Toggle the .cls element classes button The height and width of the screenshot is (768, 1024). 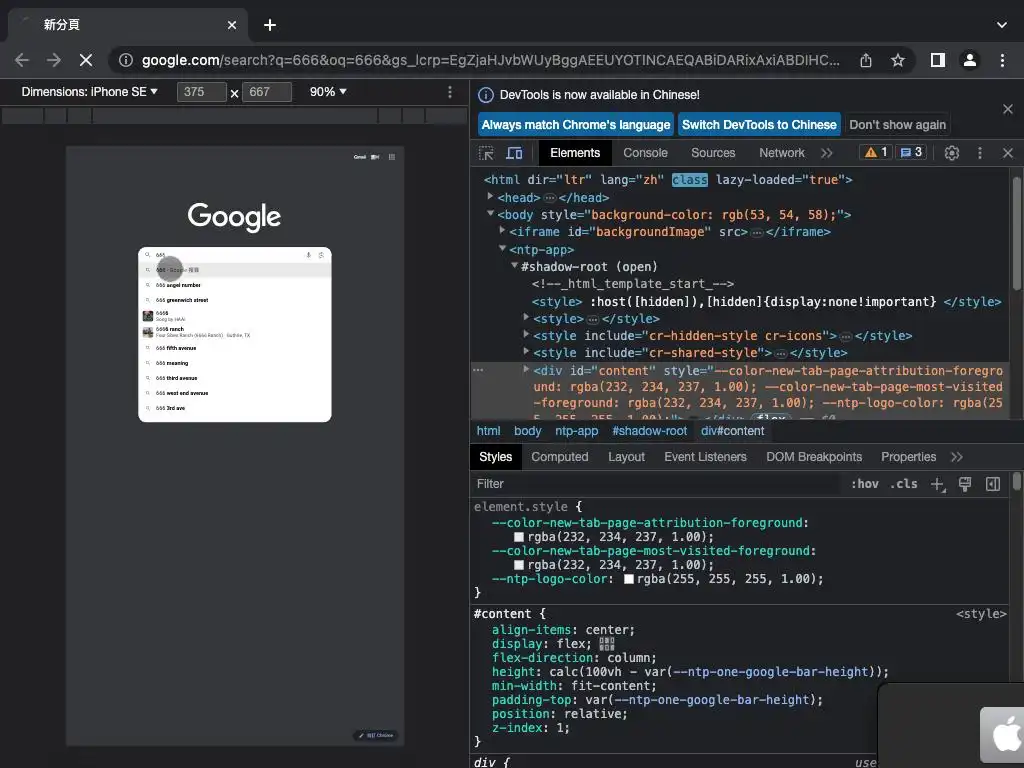coord(904,484)
